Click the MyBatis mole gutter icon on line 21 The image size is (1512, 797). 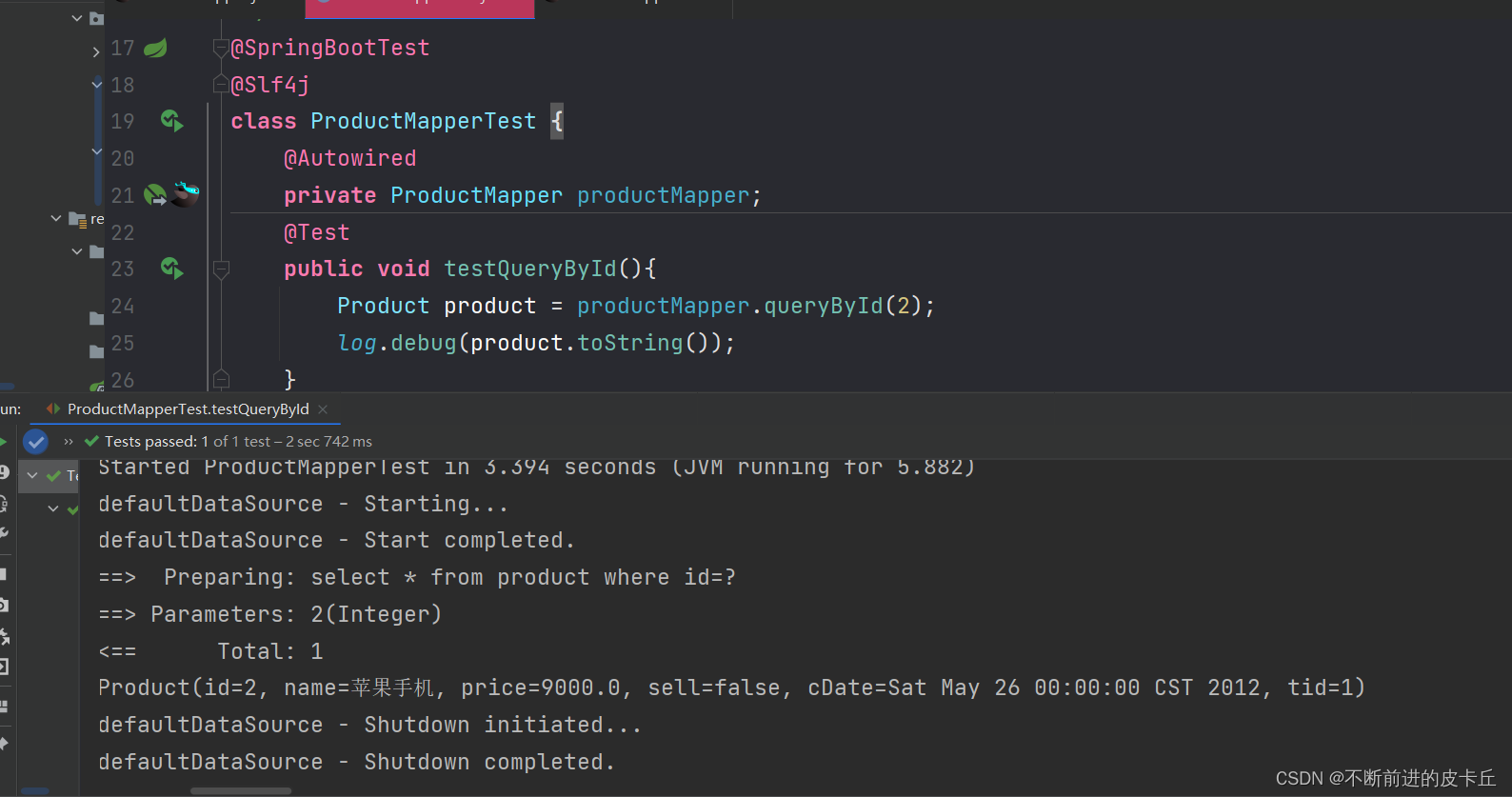click(186, 194)
